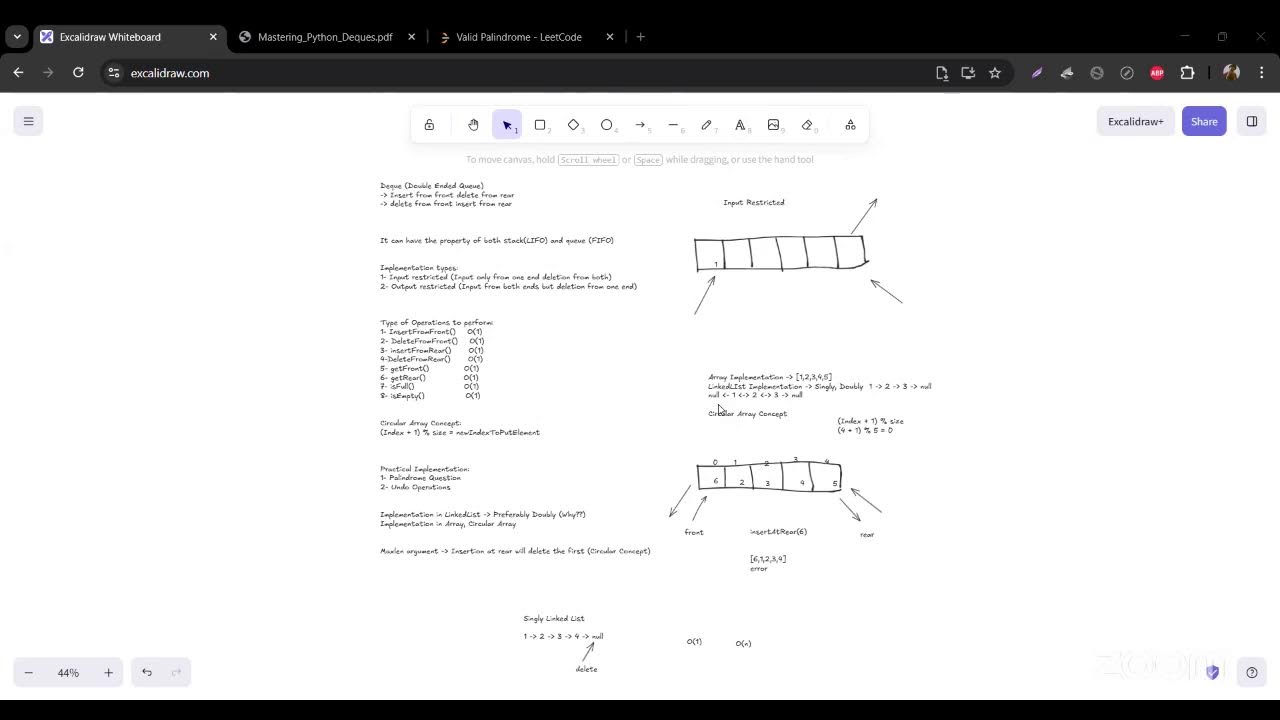The image size is (1280, 720).
Task: Select the Selection arrow tool
Action: (x=507, y=125)
